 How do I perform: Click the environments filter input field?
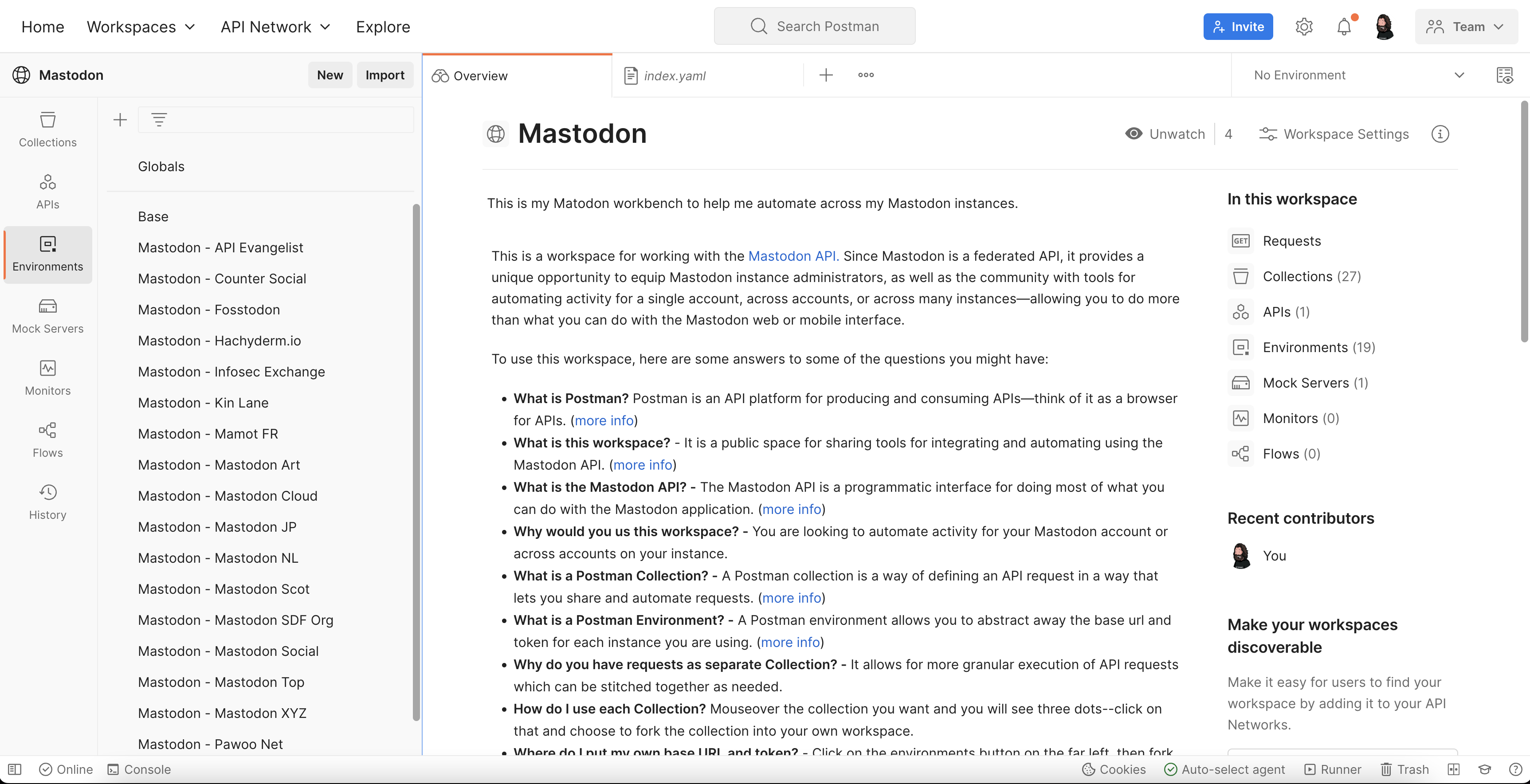pyautogui.click(x=275, y=120)
